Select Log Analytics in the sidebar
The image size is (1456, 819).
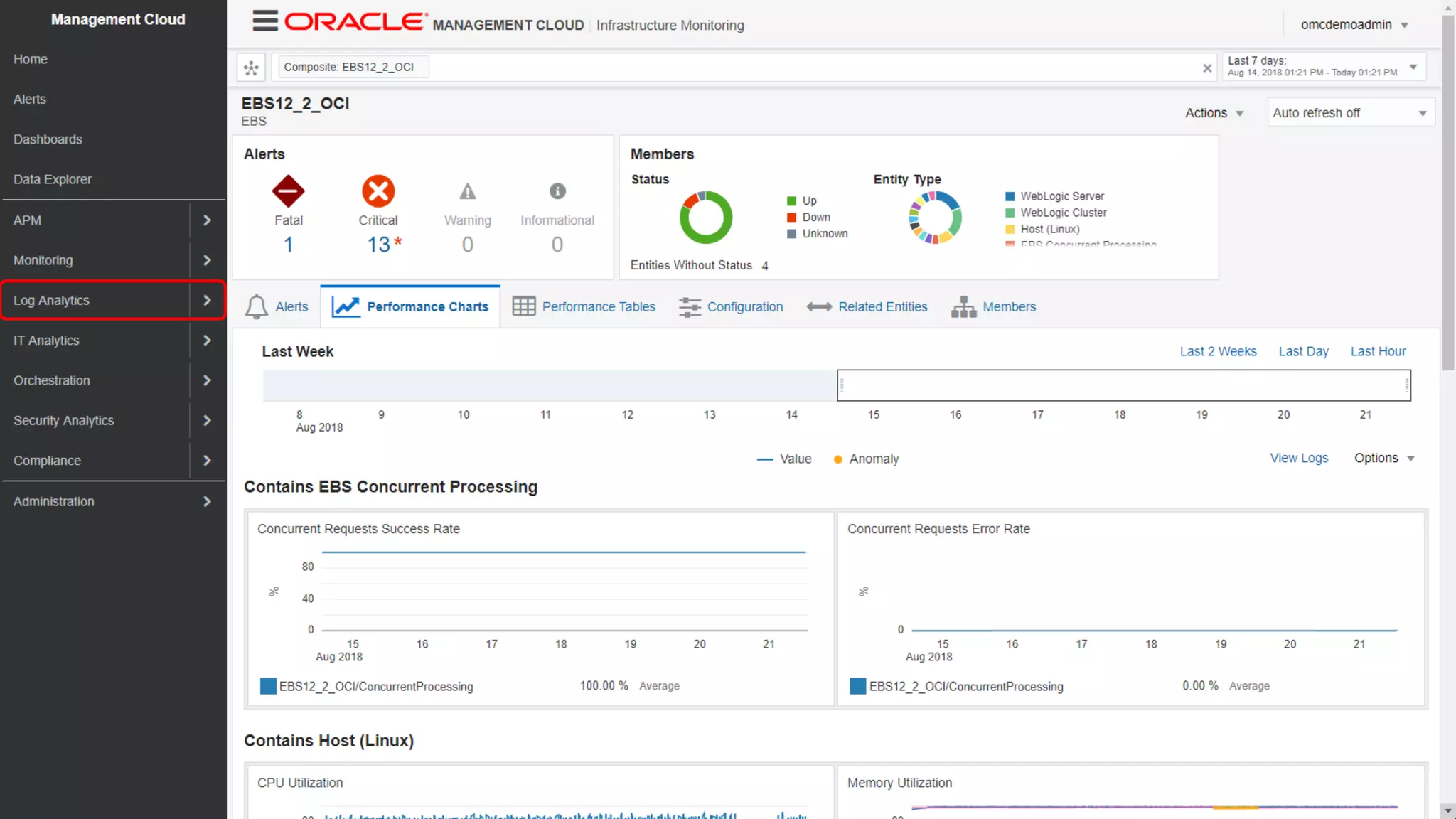(51, 300)
